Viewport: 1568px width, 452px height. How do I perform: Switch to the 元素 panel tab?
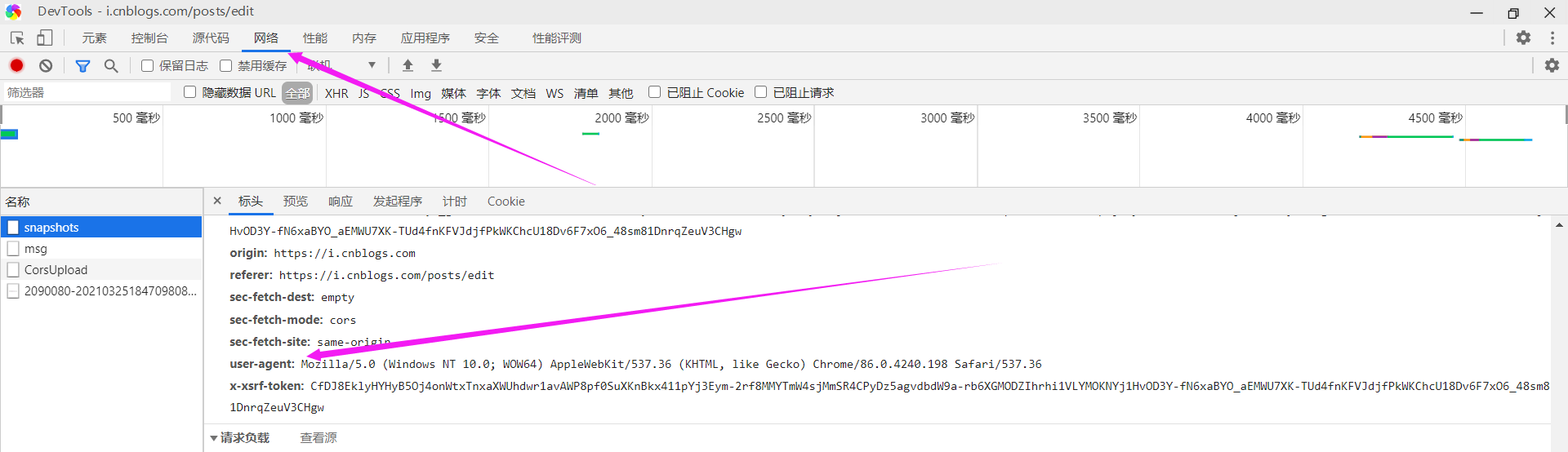tap(95, 38)
